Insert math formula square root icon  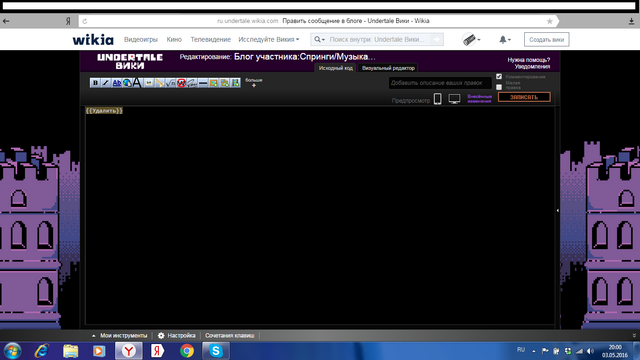tap(170, 83)
